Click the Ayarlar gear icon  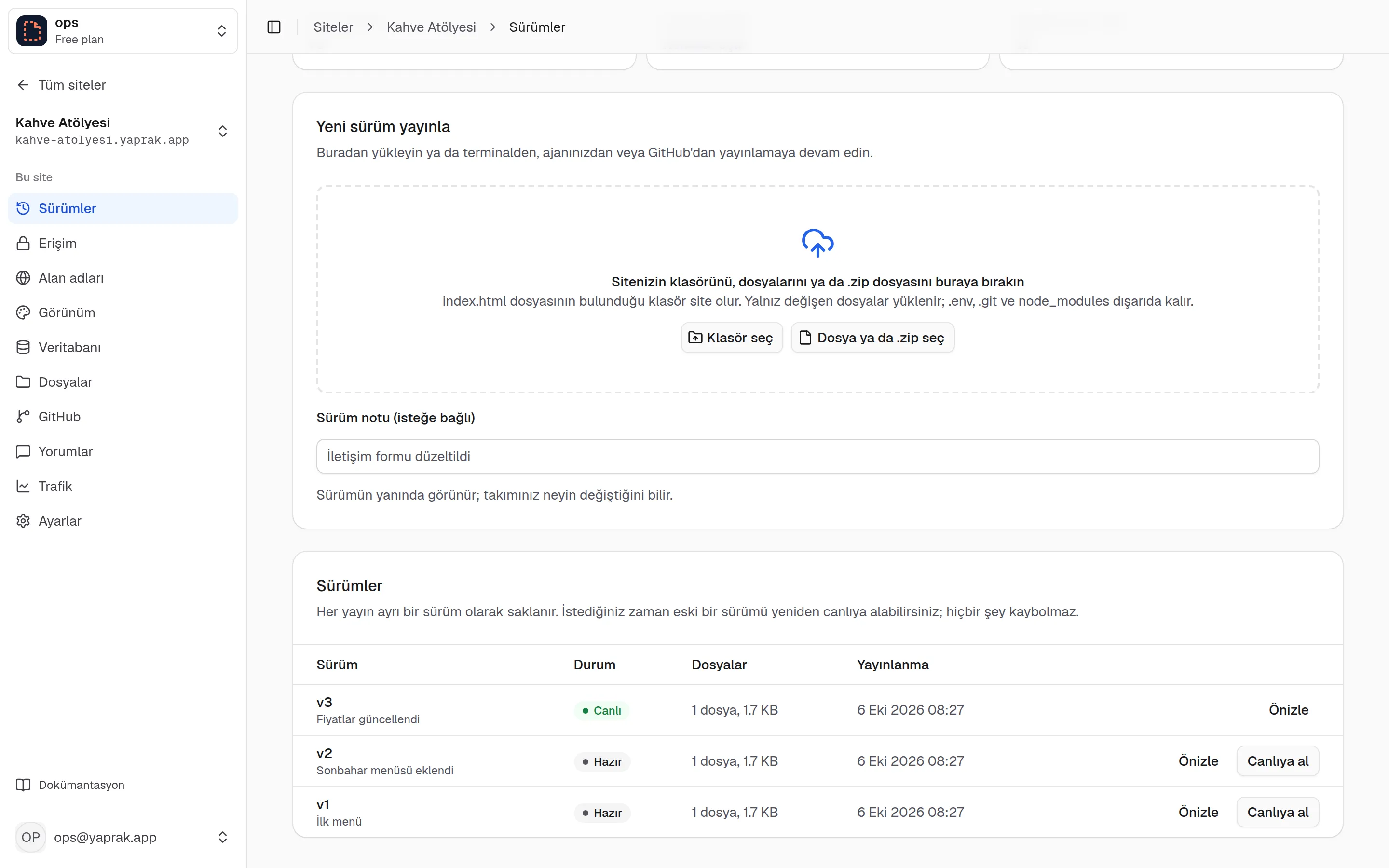tap(23, 521)
